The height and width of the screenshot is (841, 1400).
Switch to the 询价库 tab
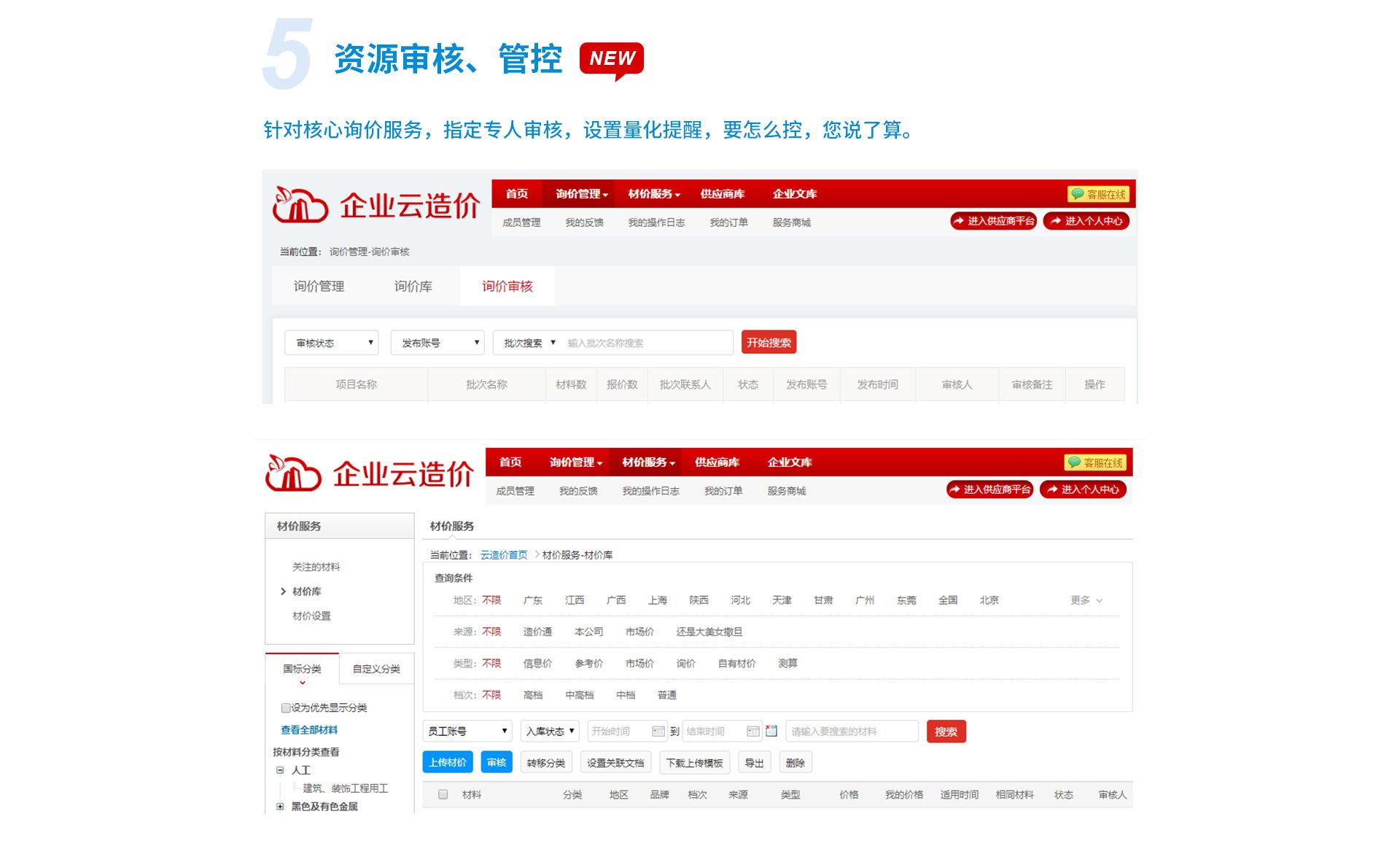click(x=413, y=287)
